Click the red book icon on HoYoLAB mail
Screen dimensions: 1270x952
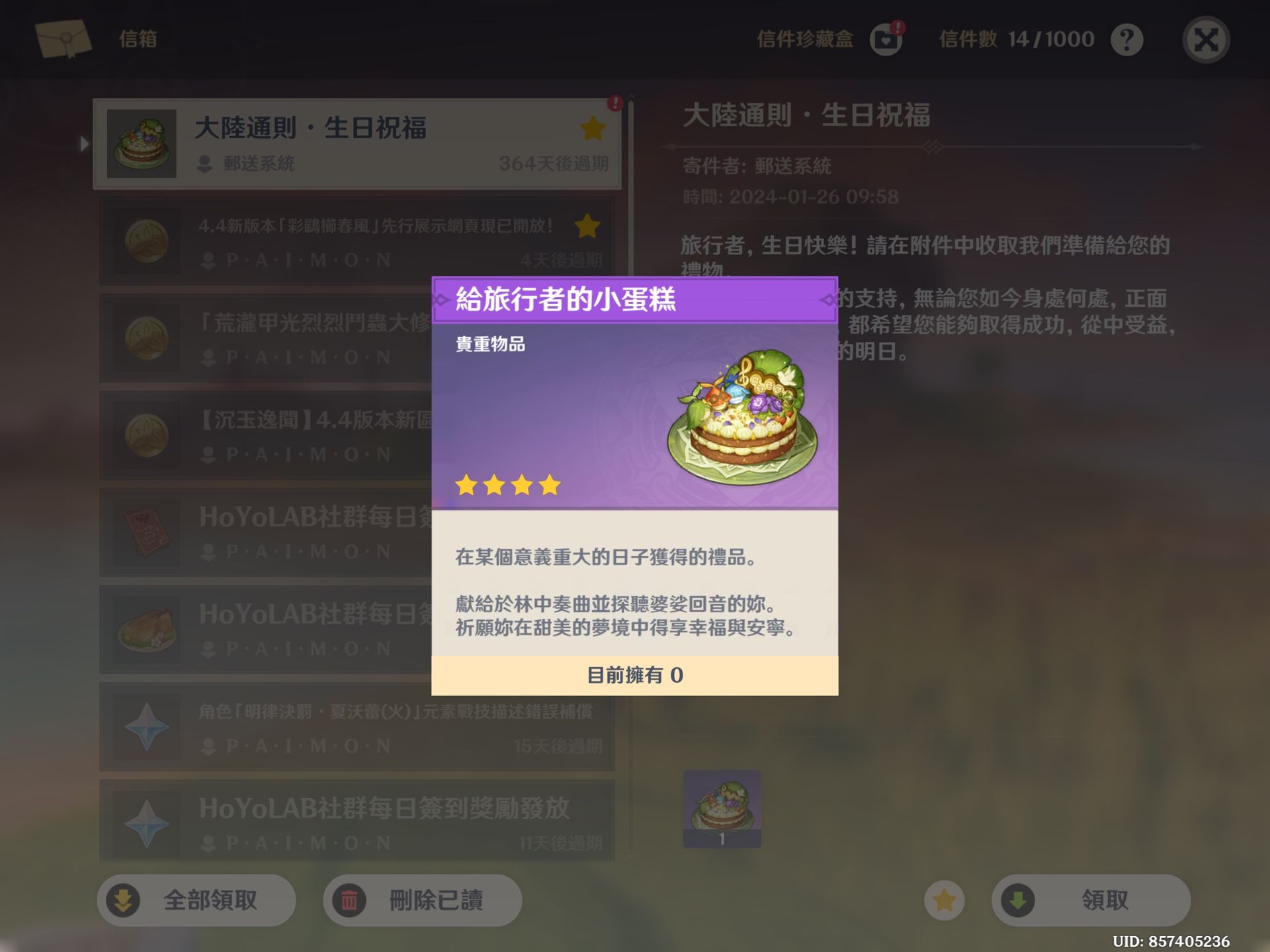tap(147, 533)
